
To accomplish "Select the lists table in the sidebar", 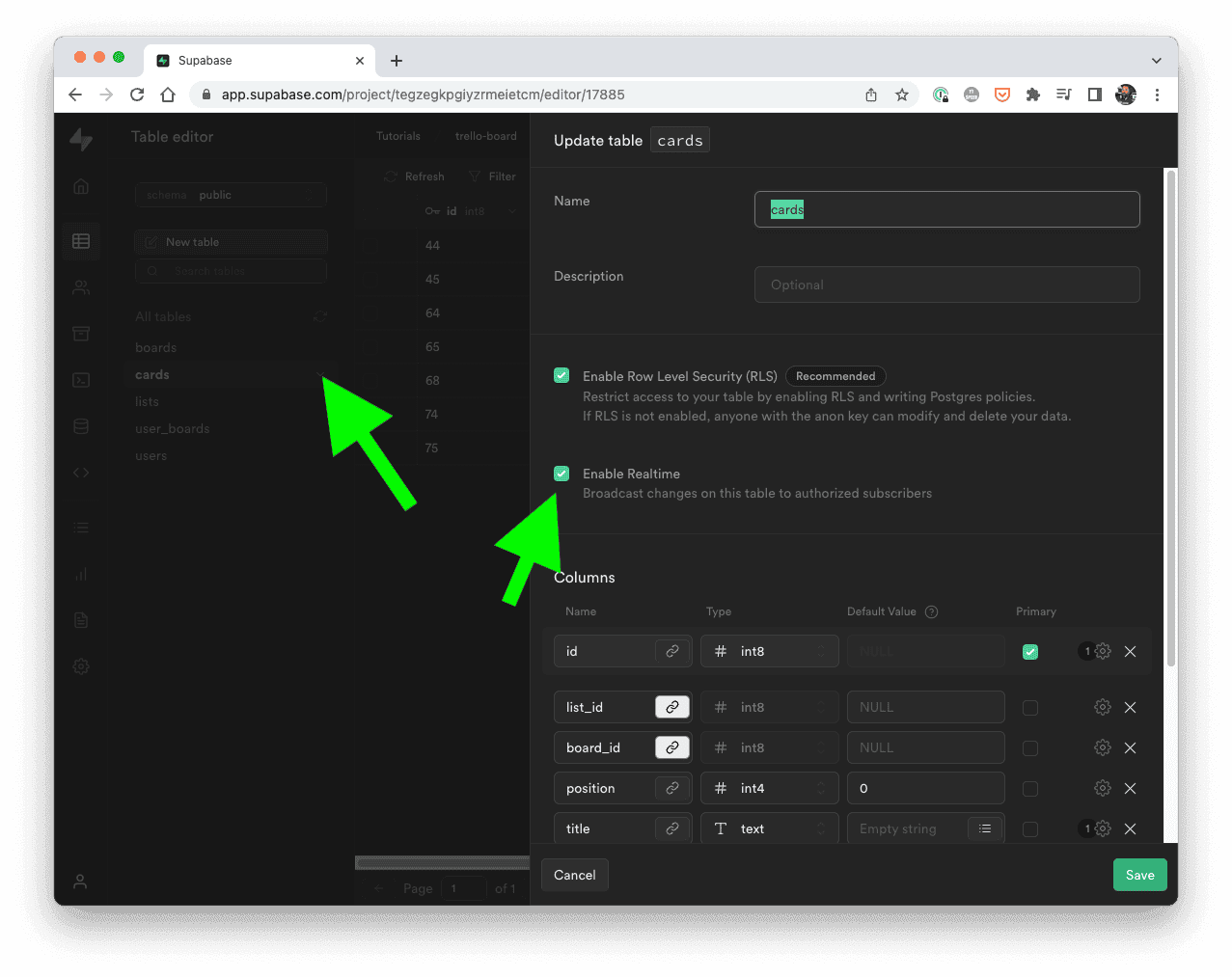I will [147, 401].
